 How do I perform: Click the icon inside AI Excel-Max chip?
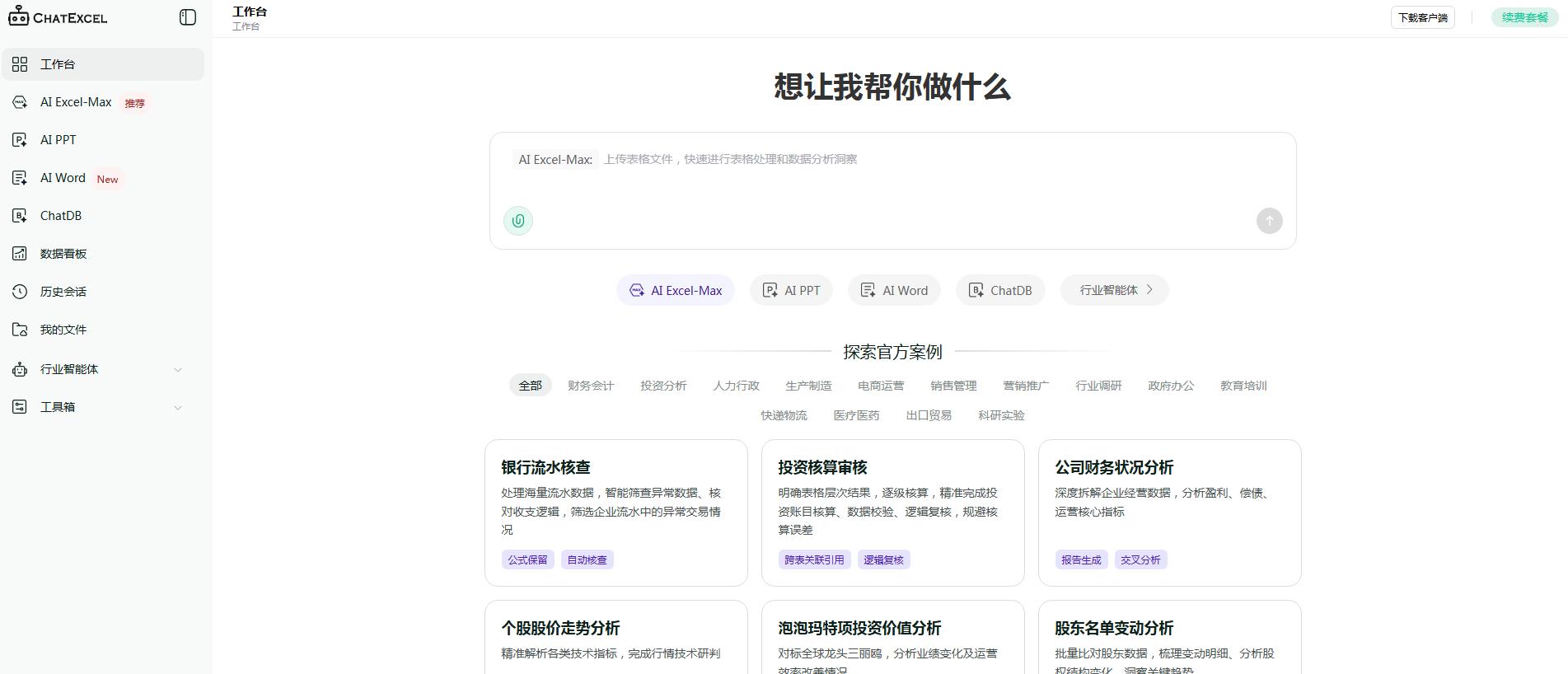(x=636, y=290)
